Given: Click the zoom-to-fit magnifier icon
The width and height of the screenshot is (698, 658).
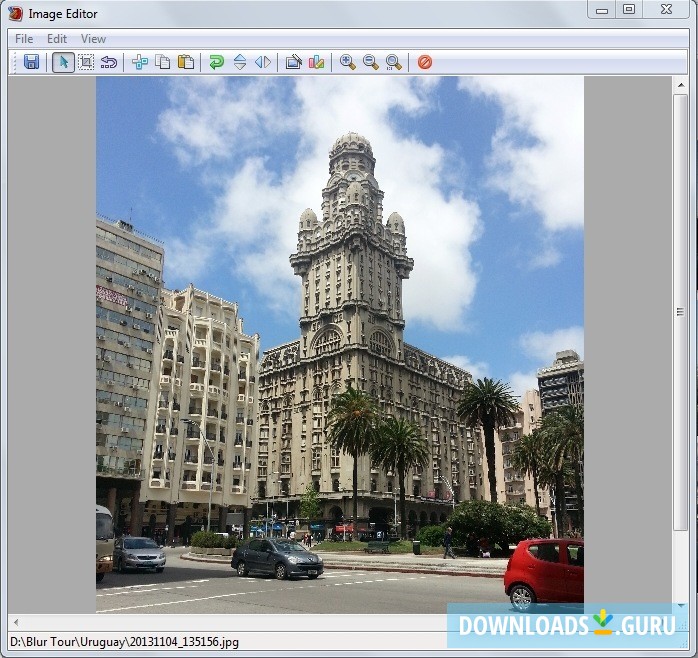Looking at the screenshot, I should (394, 62).
